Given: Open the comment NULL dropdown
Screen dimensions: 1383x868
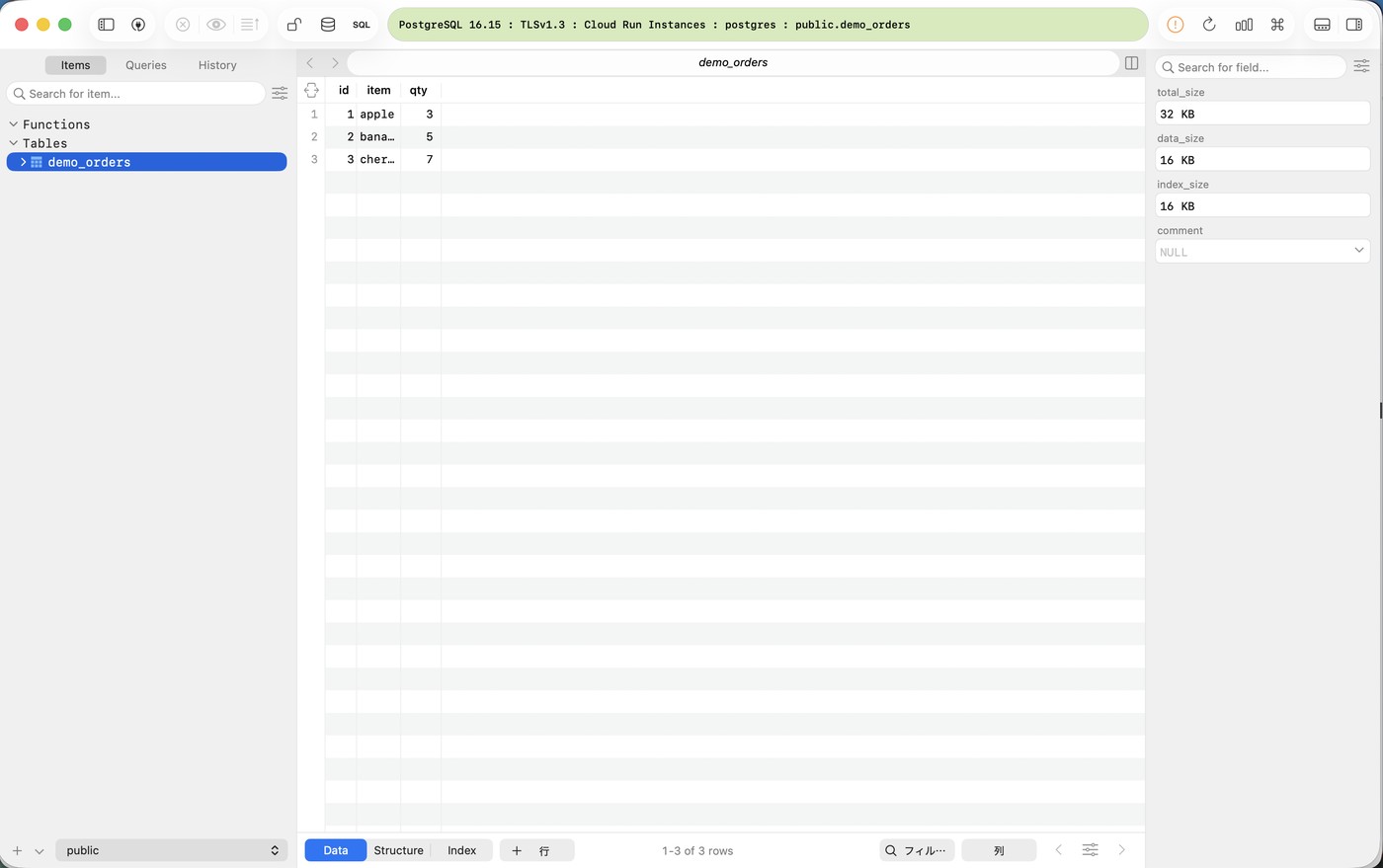Looking at the screenshot, I should [x=1262, y=252].
